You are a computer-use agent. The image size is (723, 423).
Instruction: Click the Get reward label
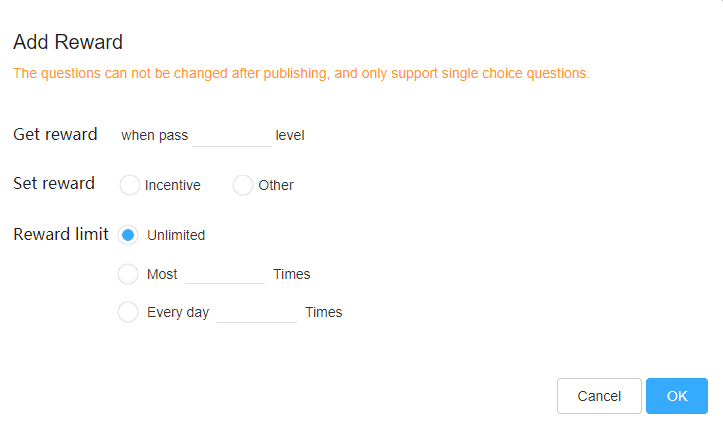[x=55, y=134]
